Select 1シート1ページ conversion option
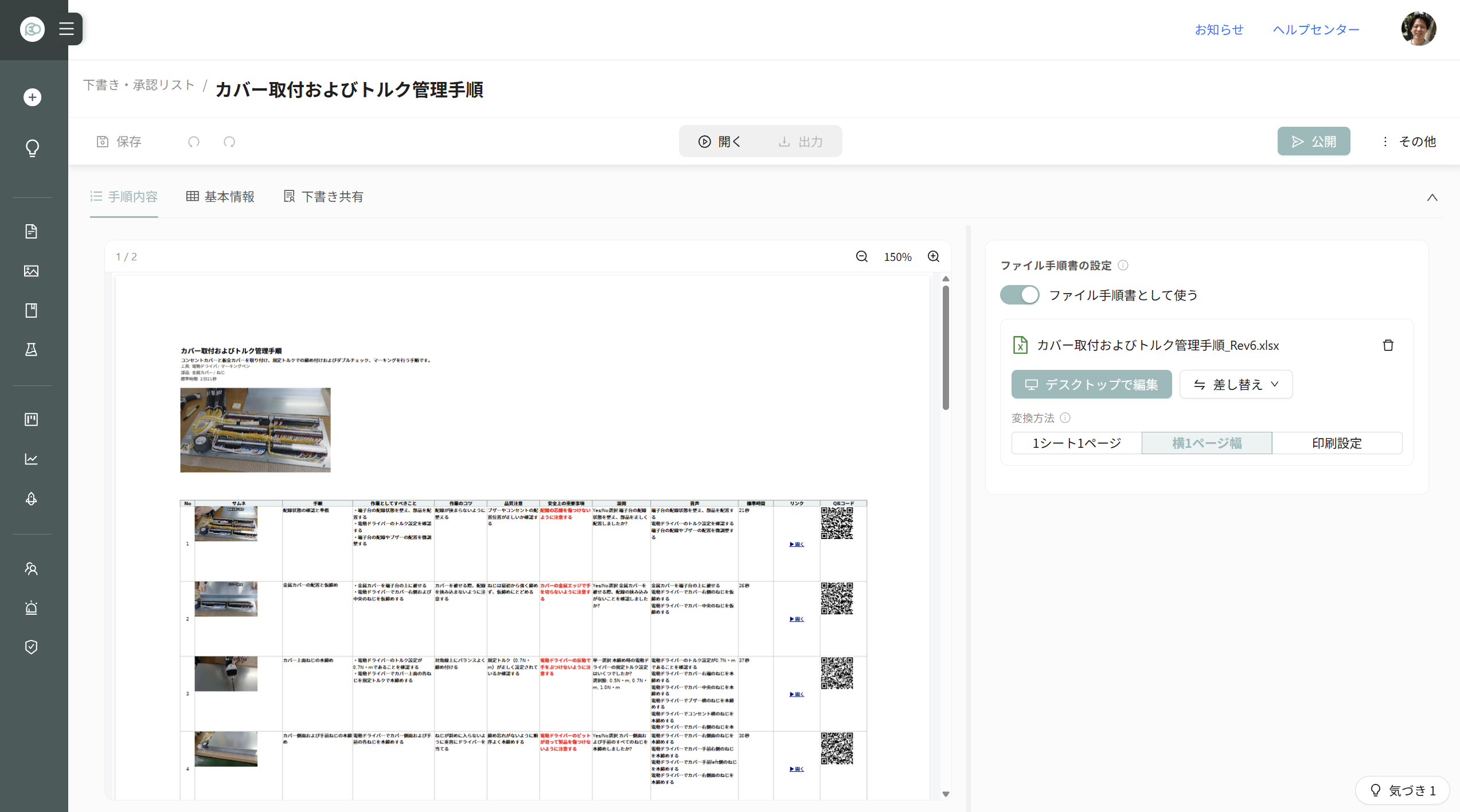1460x812 pixels. coord(1076,443)
